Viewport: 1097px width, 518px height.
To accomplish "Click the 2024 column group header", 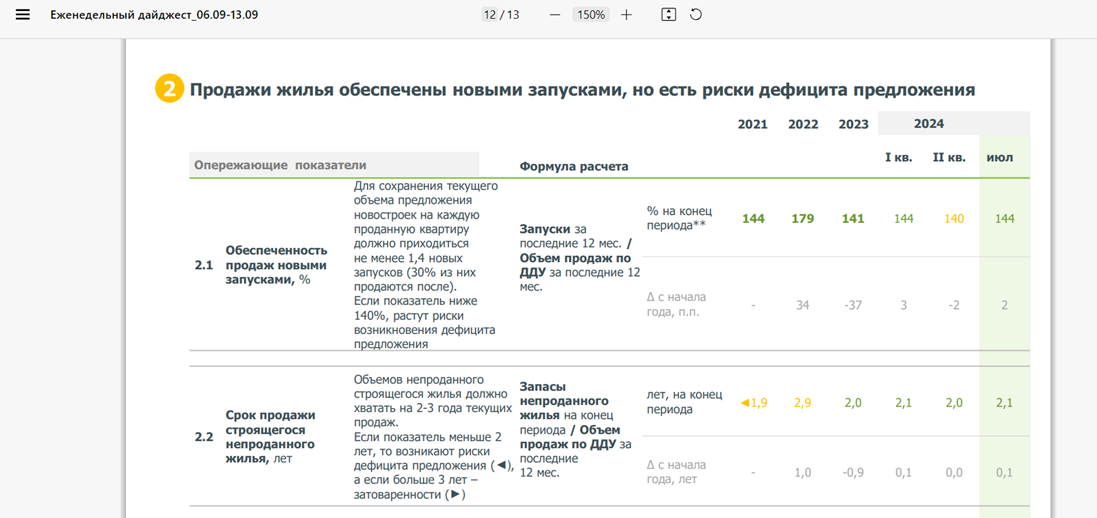I will pos(928,124).
